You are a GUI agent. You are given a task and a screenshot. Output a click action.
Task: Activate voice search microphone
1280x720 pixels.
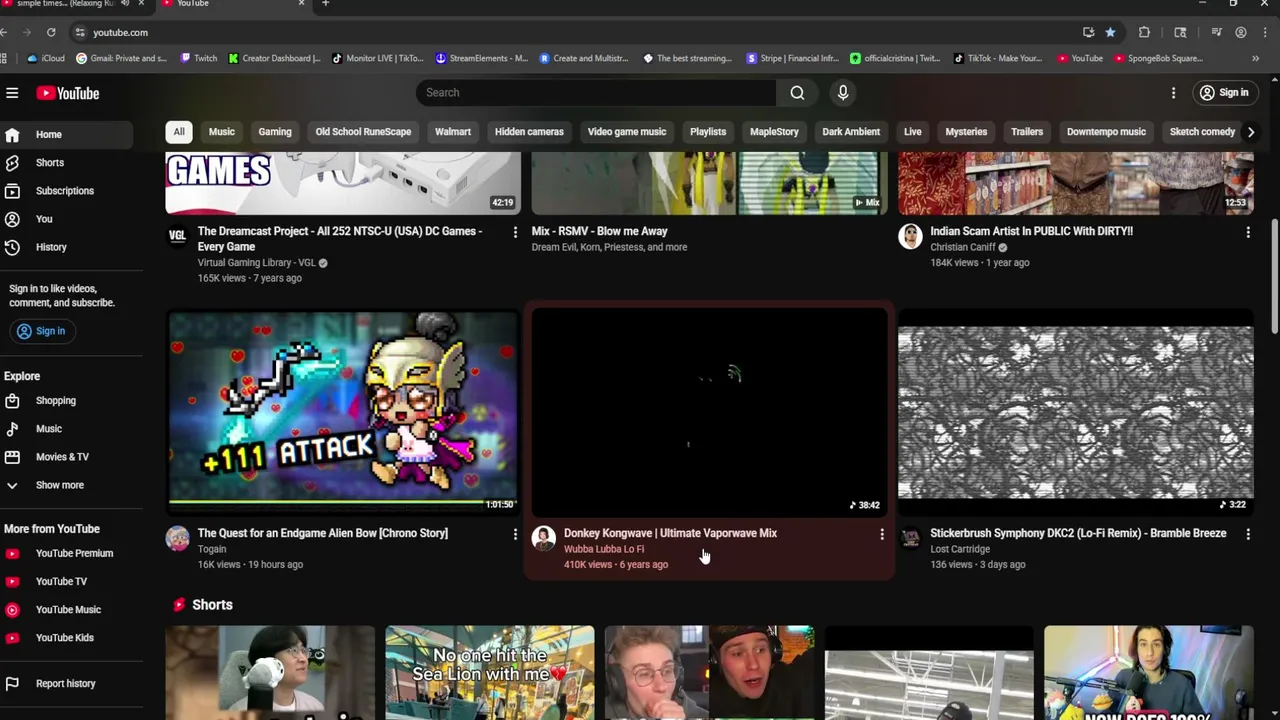point(843,93)
